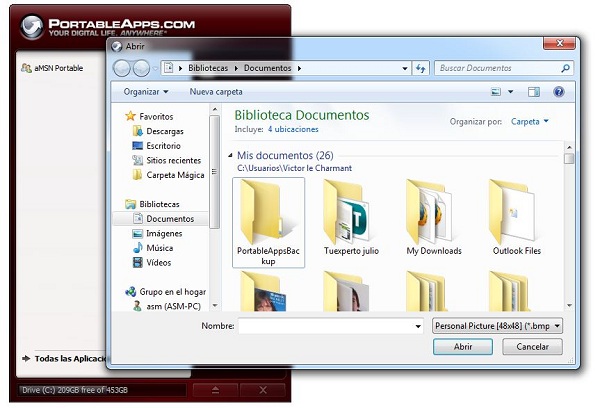Image resolution: width=600 pixels, height=408 pixels.
Task: Click the PortableApps.com logo icon
Action: [32, 26]
